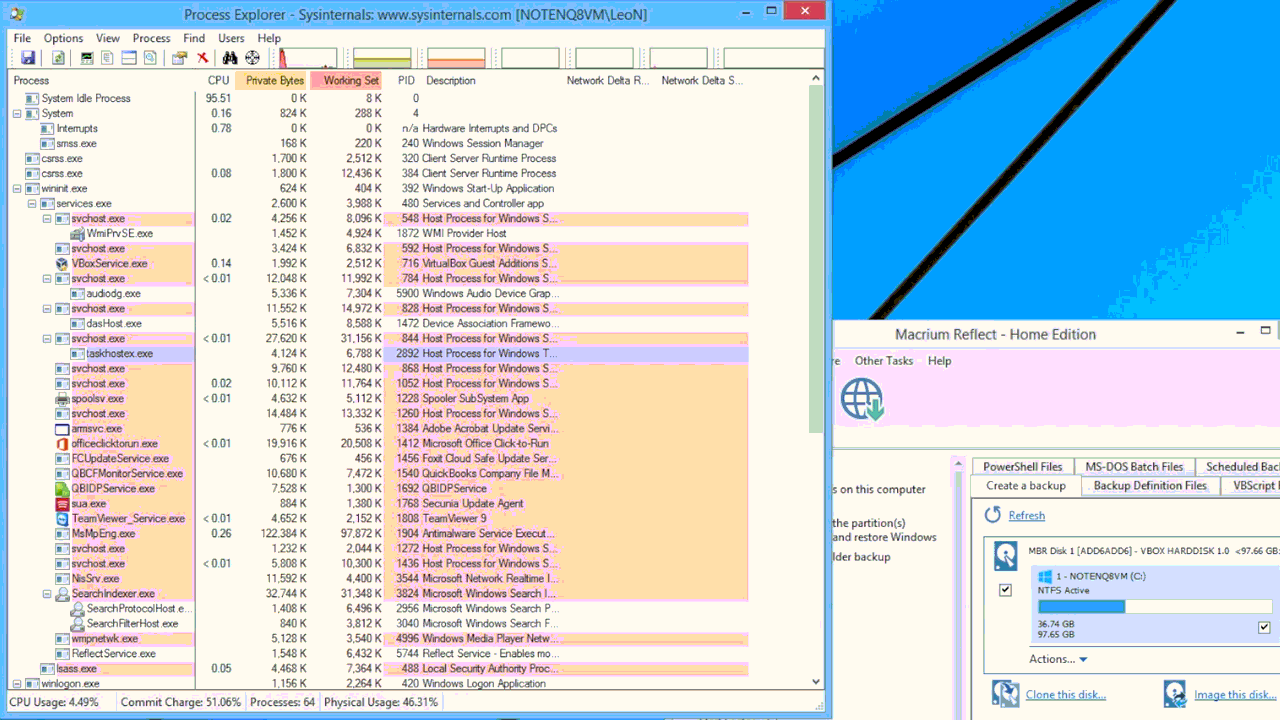
Task: Click the VBoxService.exe process icon
Action: (62, 264)
